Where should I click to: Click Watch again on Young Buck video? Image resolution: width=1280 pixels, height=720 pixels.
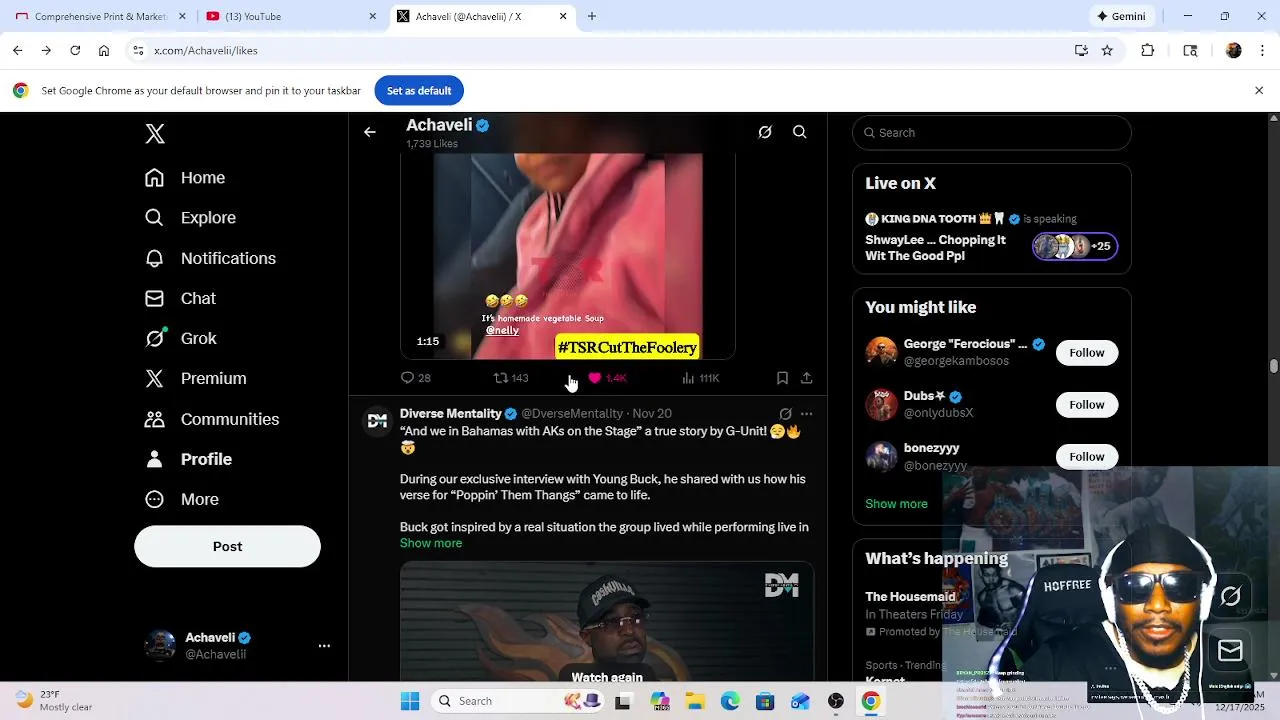[x=607, y=677]
